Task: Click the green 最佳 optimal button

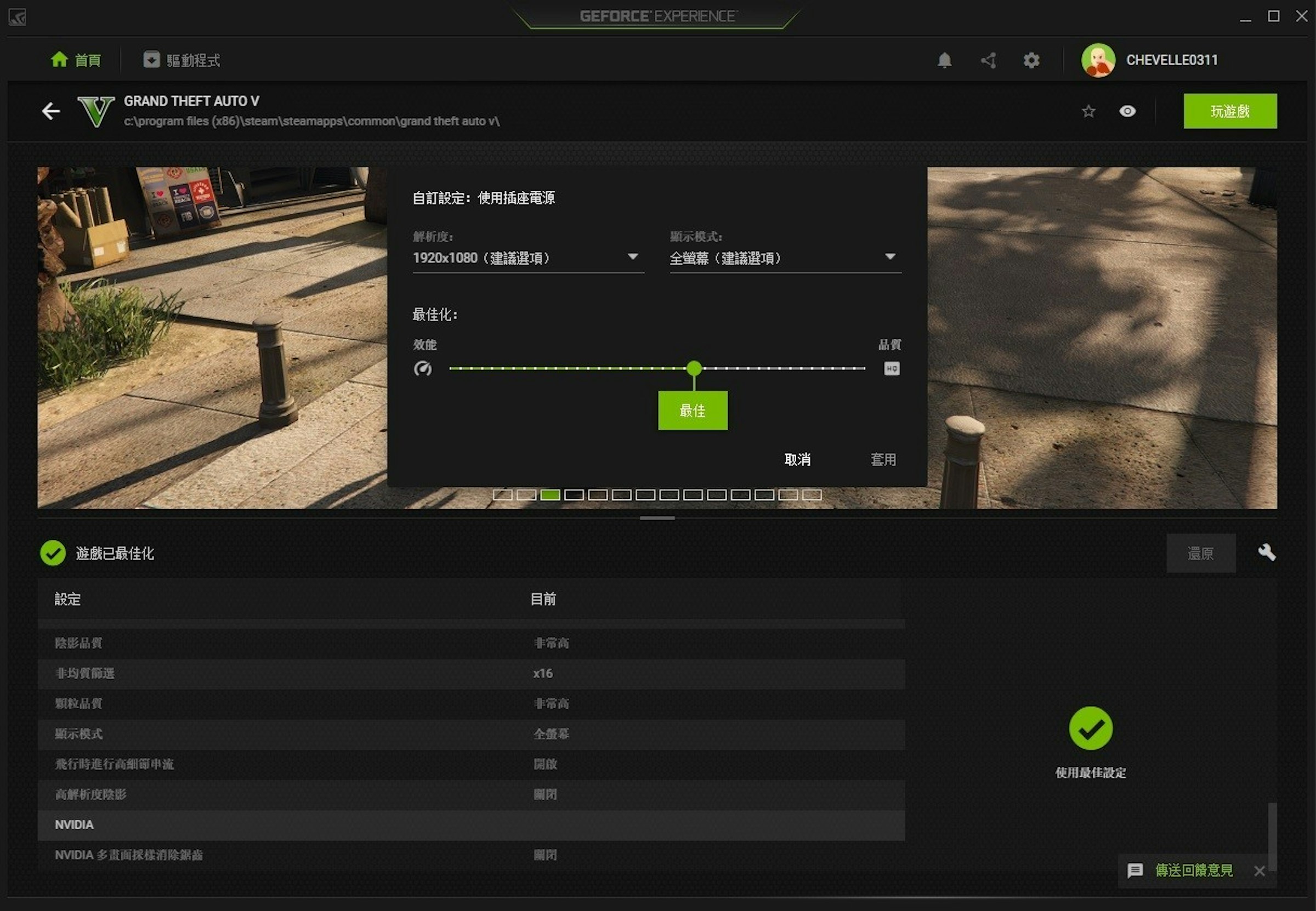Action: tap(693, 410)
